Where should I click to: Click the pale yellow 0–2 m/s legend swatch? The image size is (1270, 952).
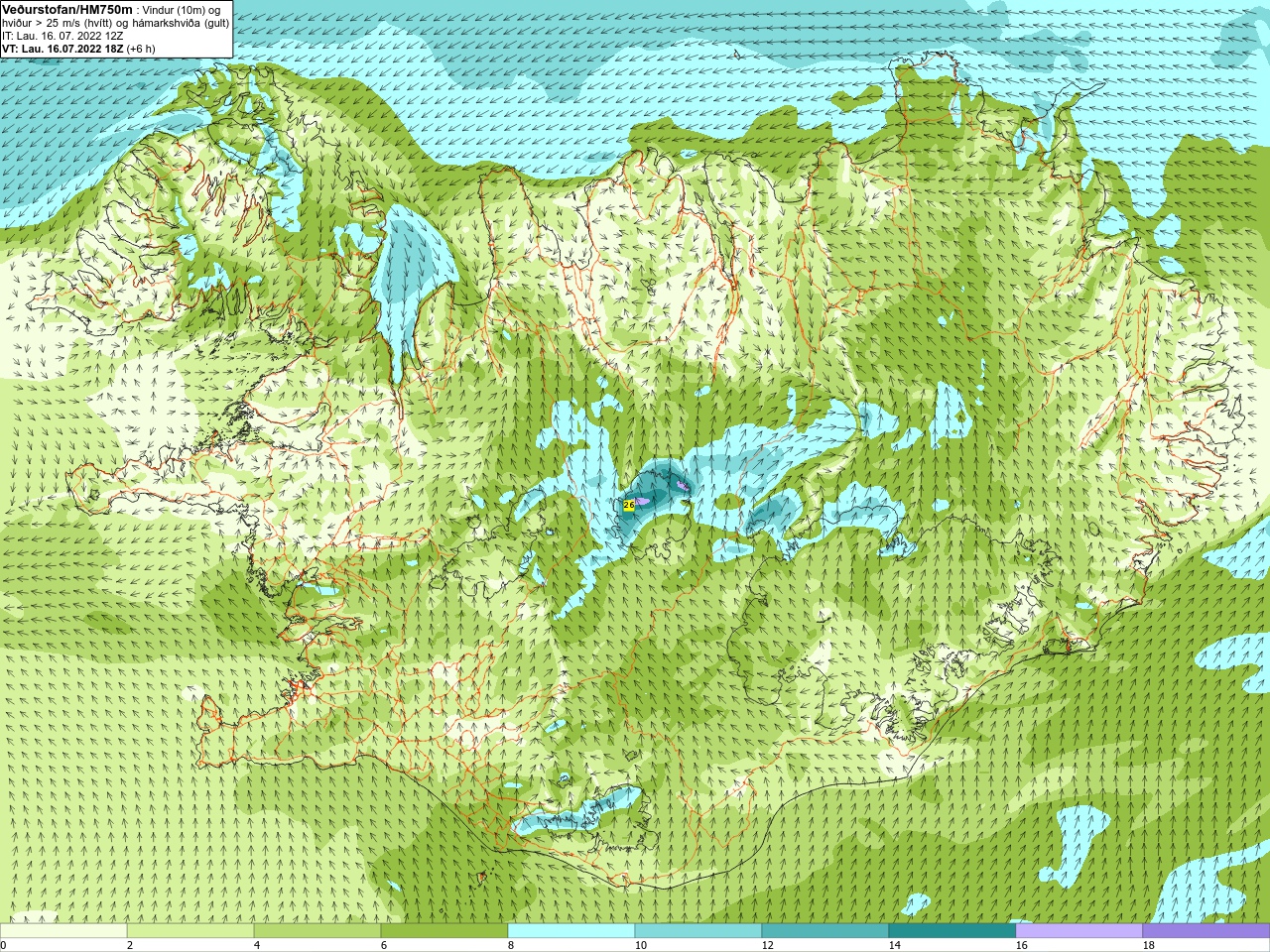click(63, 931)
